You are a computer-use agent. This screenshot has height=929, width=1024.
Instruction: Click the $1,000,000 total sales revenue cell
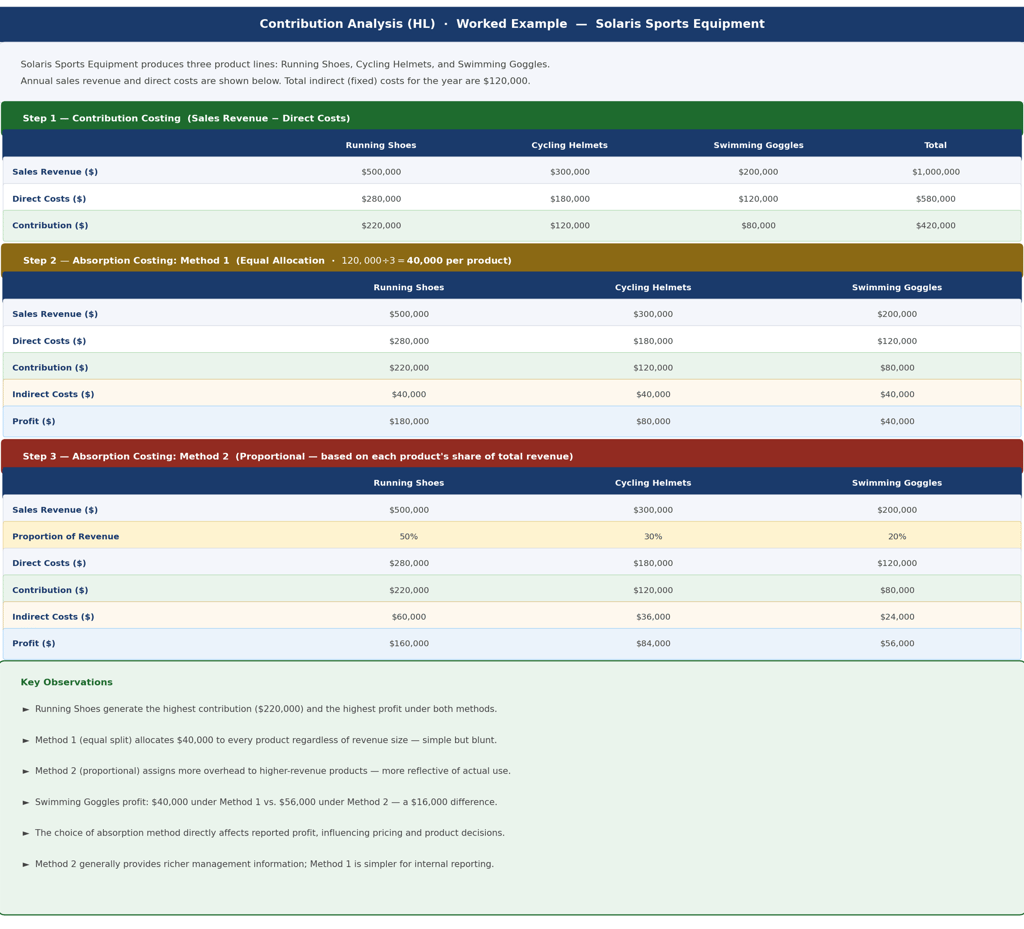[x=935, y=172]
